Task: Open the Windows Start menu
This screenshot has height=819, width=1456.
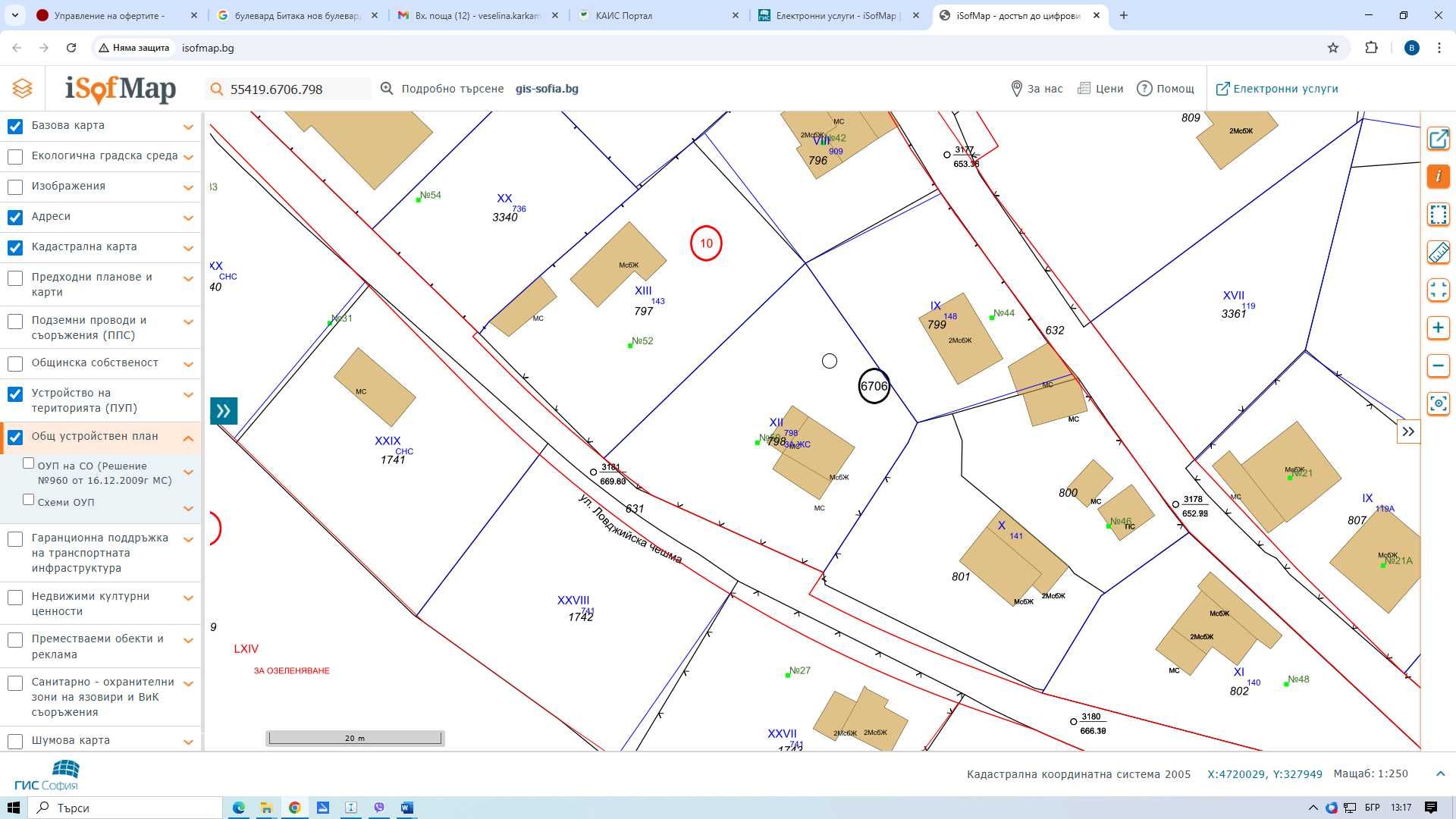Action: [x=13, y=808]
